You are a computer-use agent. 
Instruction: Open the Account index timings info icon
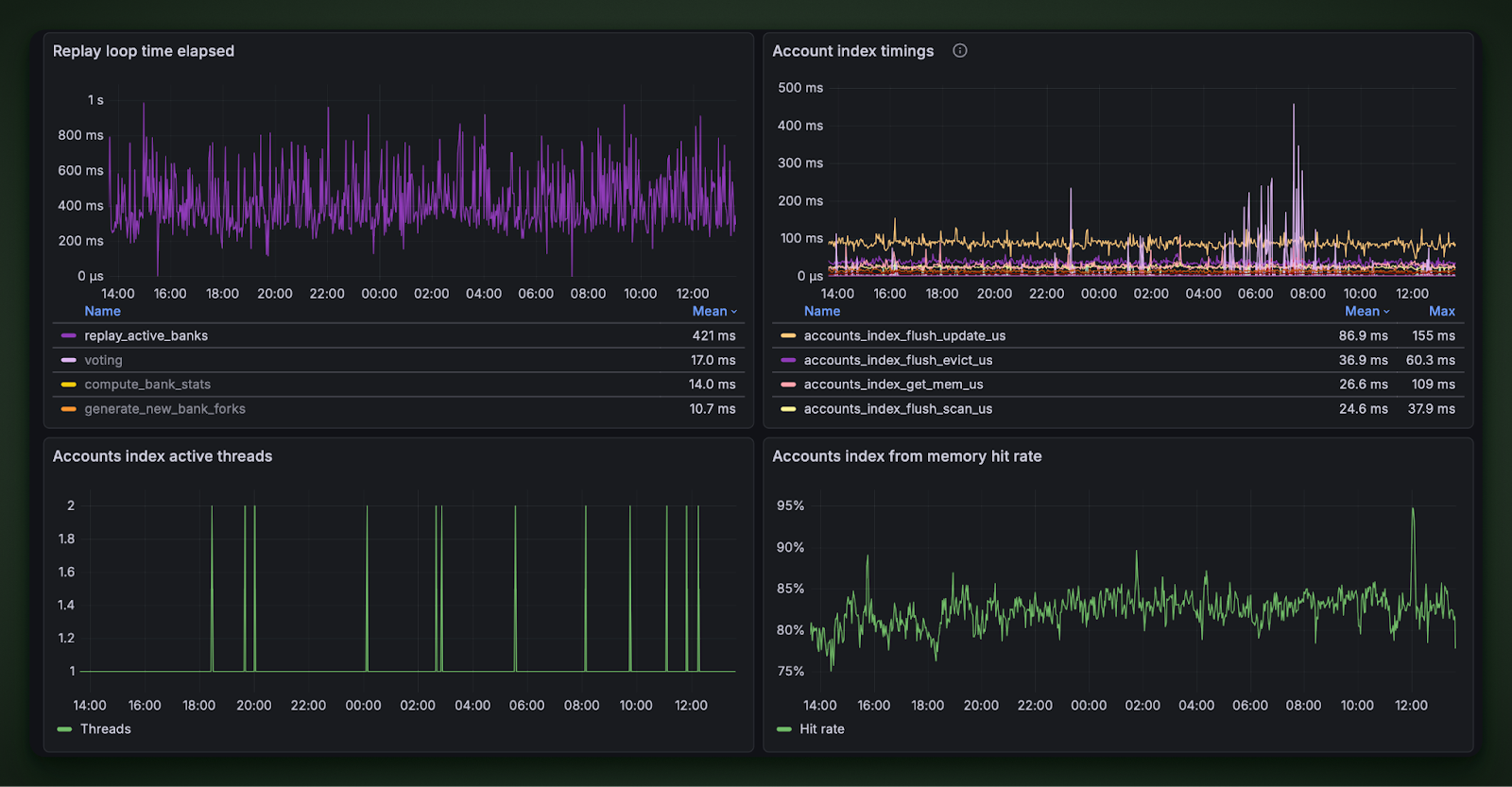pos(960,51)
